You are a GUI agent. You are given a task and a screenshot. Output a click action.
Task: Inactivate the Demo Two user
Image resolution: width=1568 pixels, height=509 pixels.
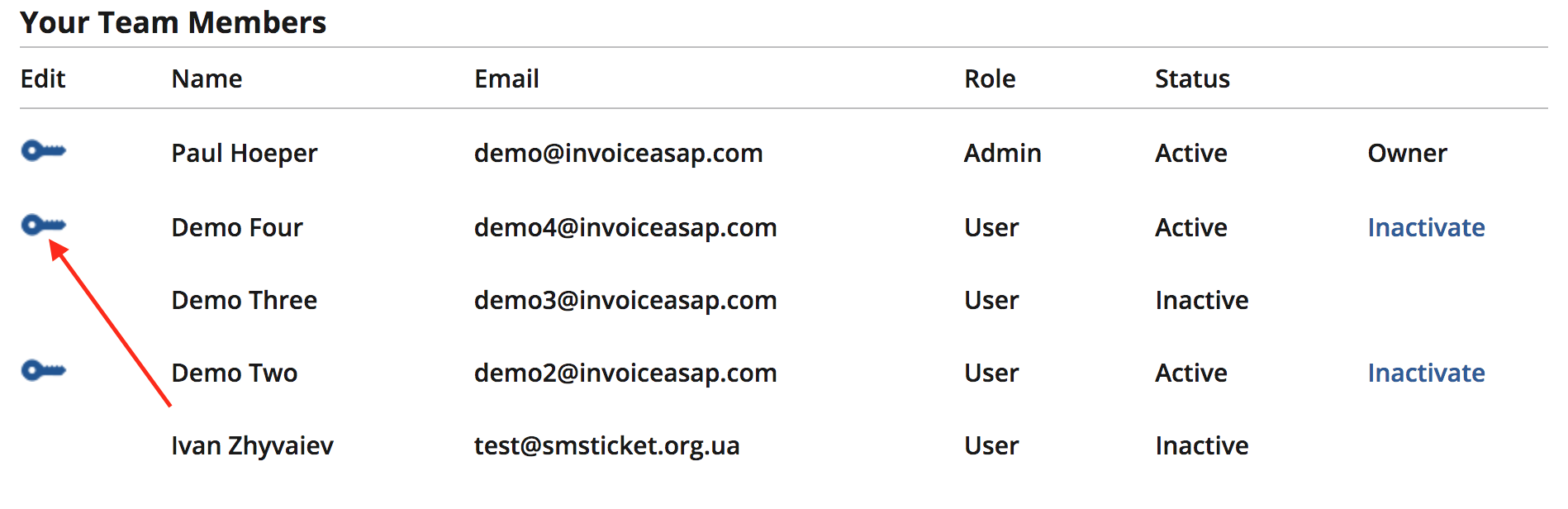coord(1426,373)
